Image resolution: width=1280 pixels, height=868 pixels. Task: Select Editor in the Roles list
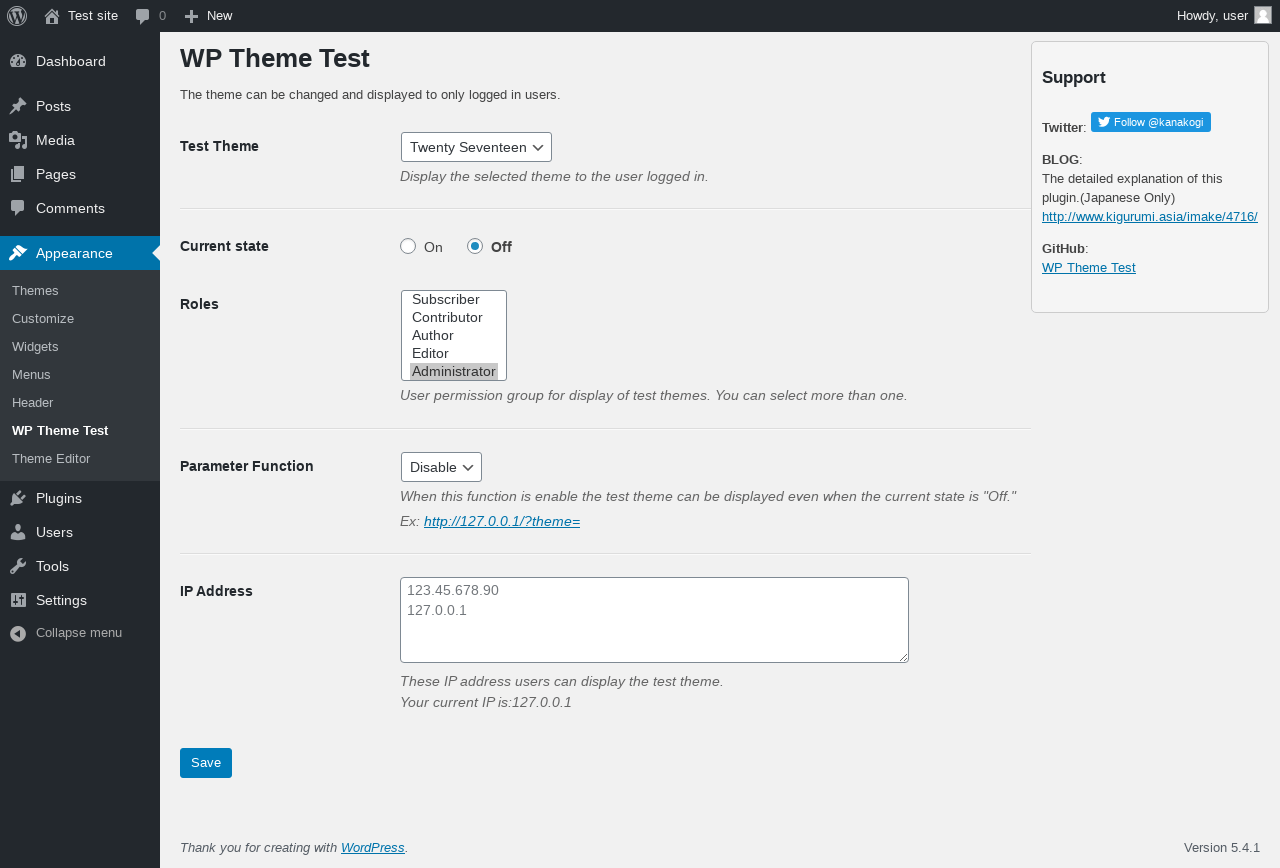click(454, 353)
